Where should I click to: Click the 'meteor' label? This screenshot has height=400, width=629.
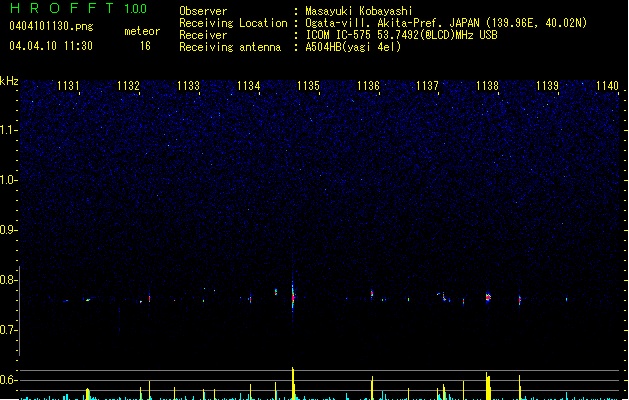click(142, 31)
